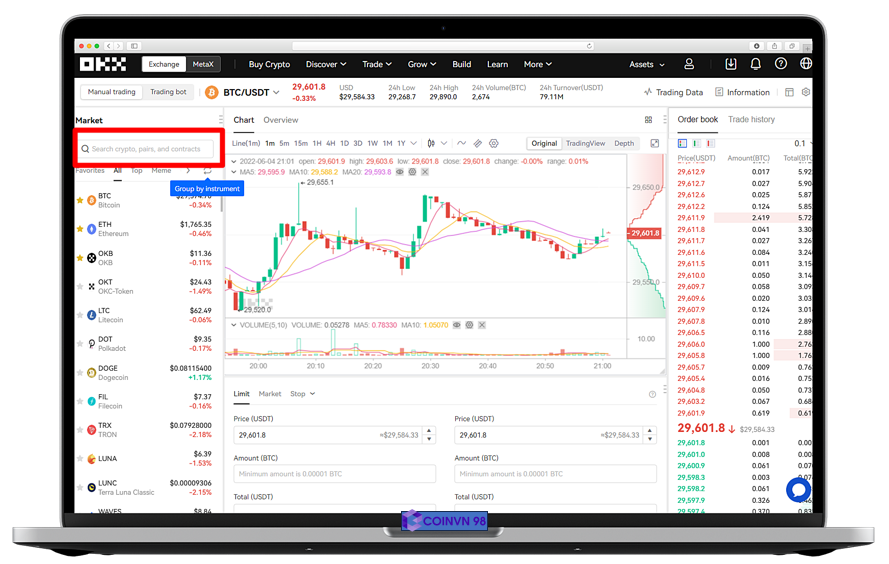889x564 pixels.
Task: Open the download app icon
Action: pos(730,64)
